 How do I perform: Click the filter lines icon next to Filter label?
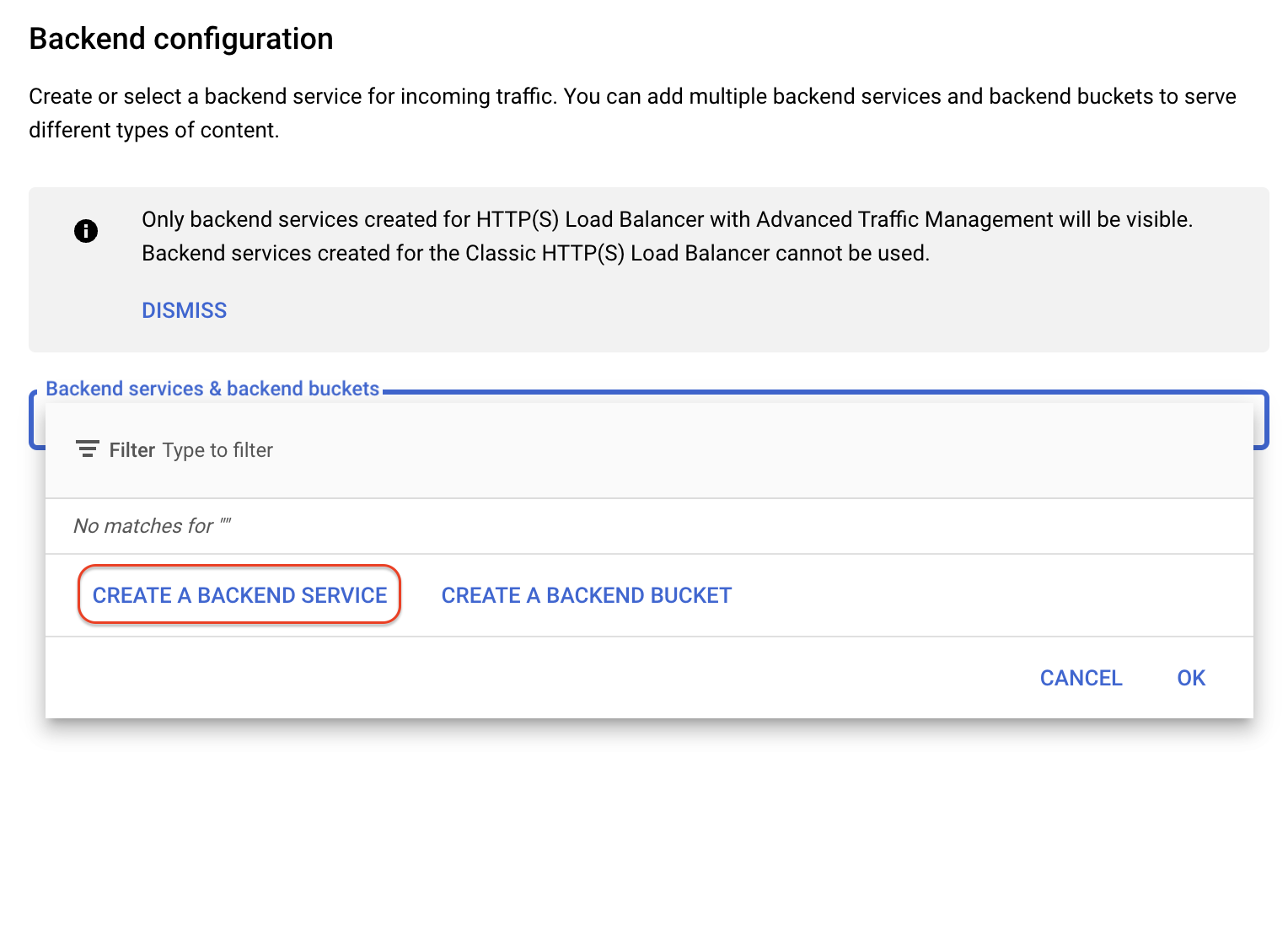(88, 449)
